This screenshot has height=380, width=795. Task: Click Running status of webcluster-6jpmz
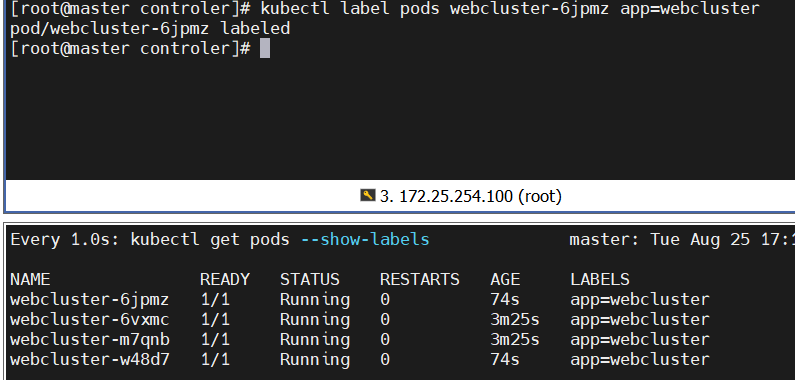(315, 300)
